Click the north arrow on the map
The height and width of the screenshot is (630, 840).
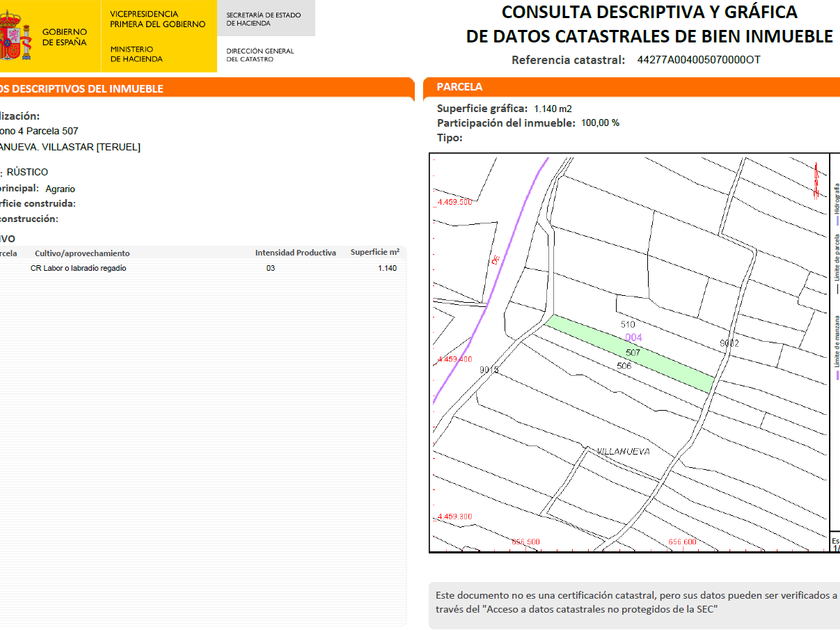tap(816, 181)
